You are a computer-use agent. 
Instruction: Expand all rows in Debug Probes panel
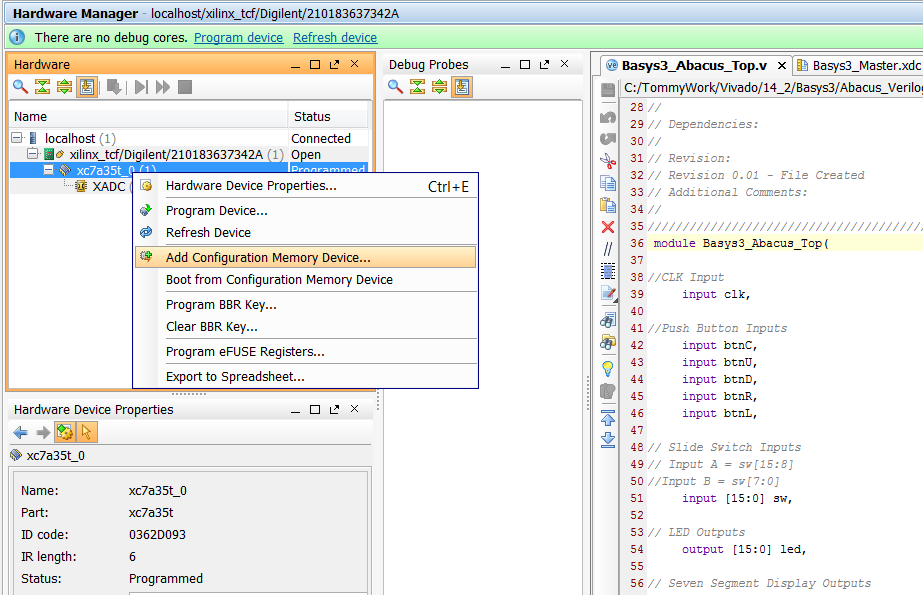[439, 87]
